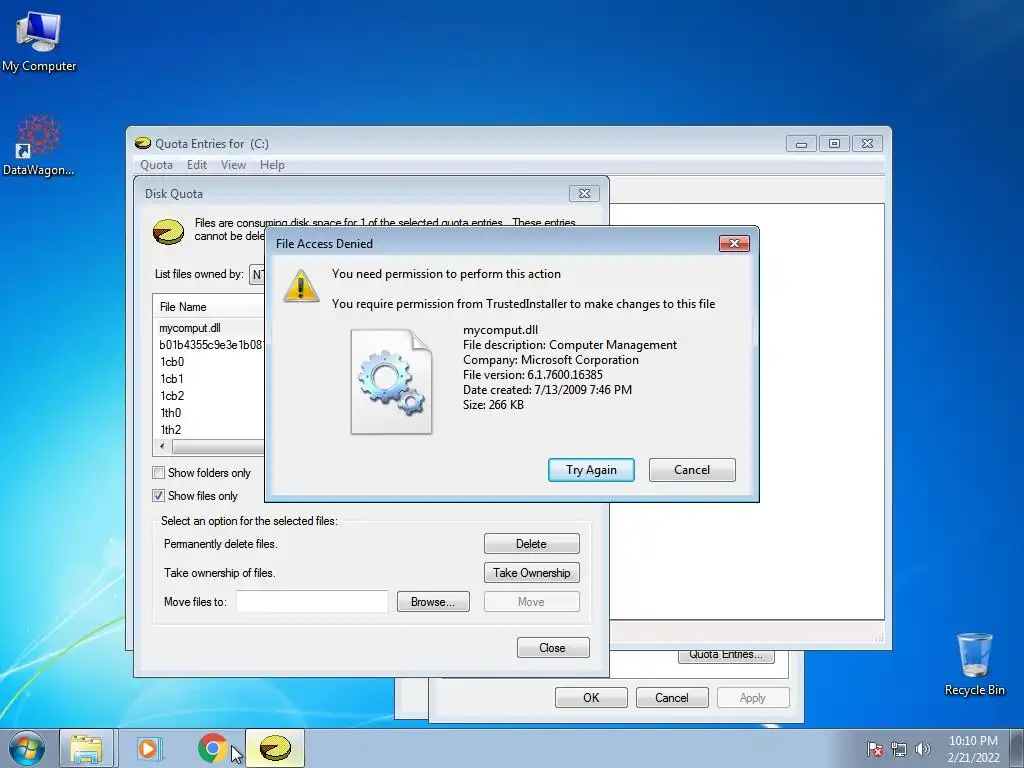Screen dimensions: 1024x768
Task: Open the Help menu
Action: (272, 165)
